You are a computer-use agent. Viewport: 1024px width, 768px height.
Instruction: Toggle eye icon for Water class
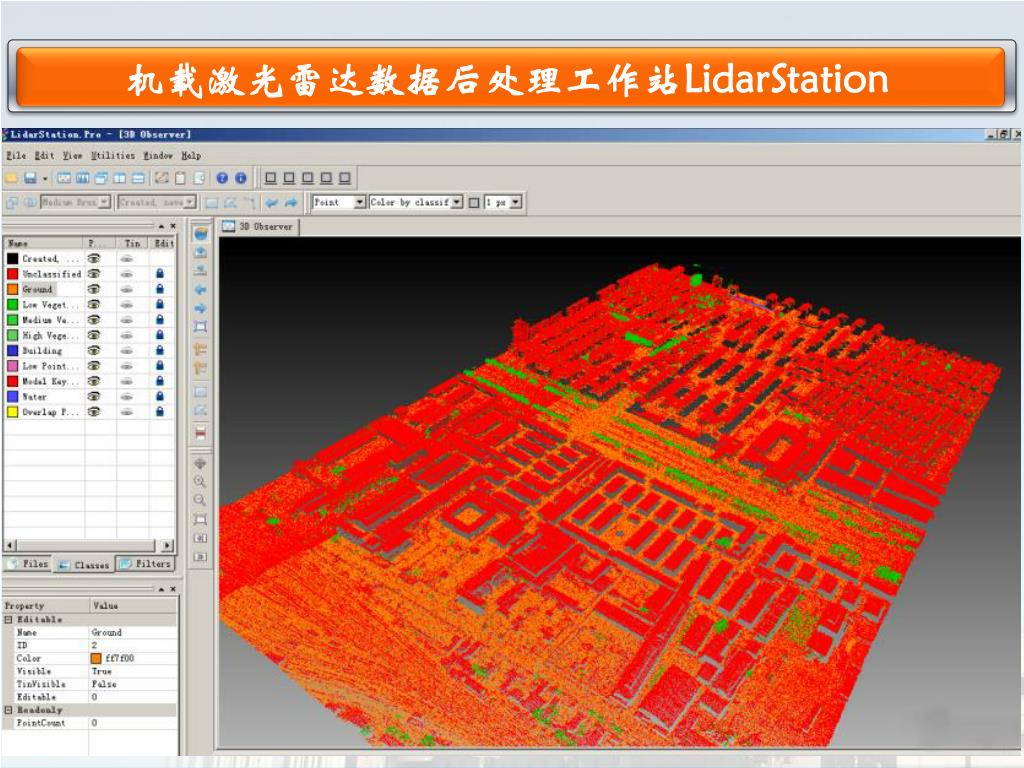pyautogui.click(x=94, y=396)
